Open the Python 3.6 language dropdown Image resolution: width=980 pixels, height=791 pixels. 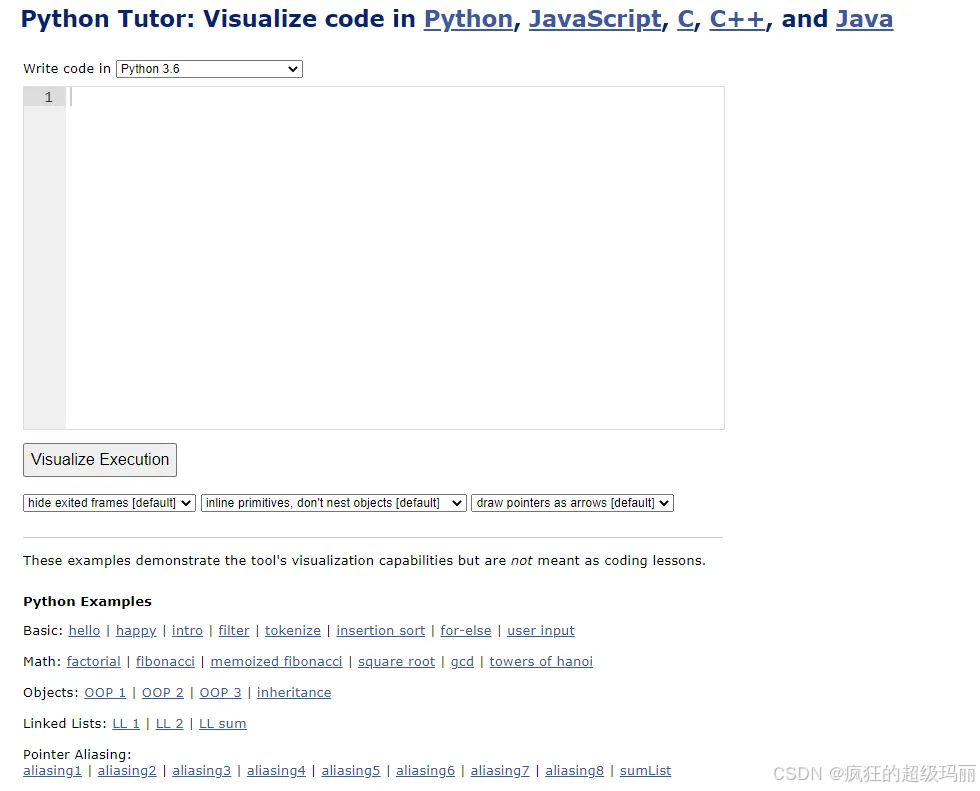click(208, 69)
